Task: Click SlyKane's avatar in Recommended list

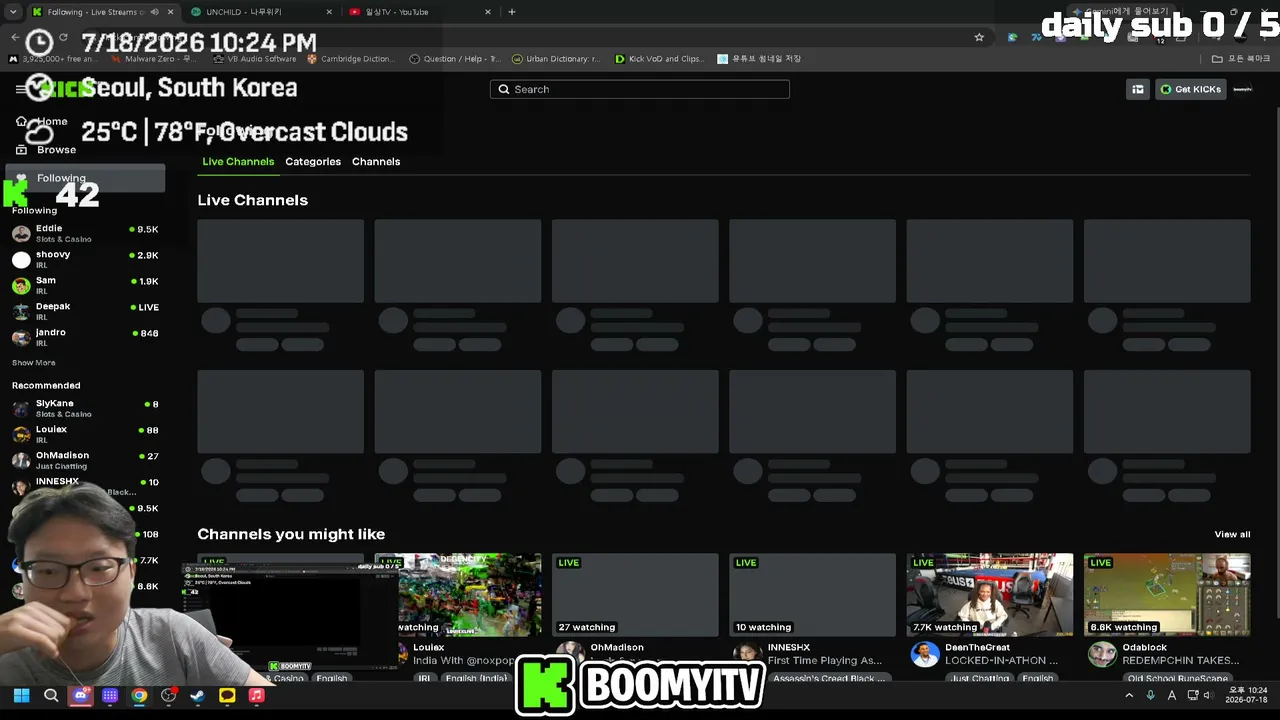Action: click(x=21, y=409)
